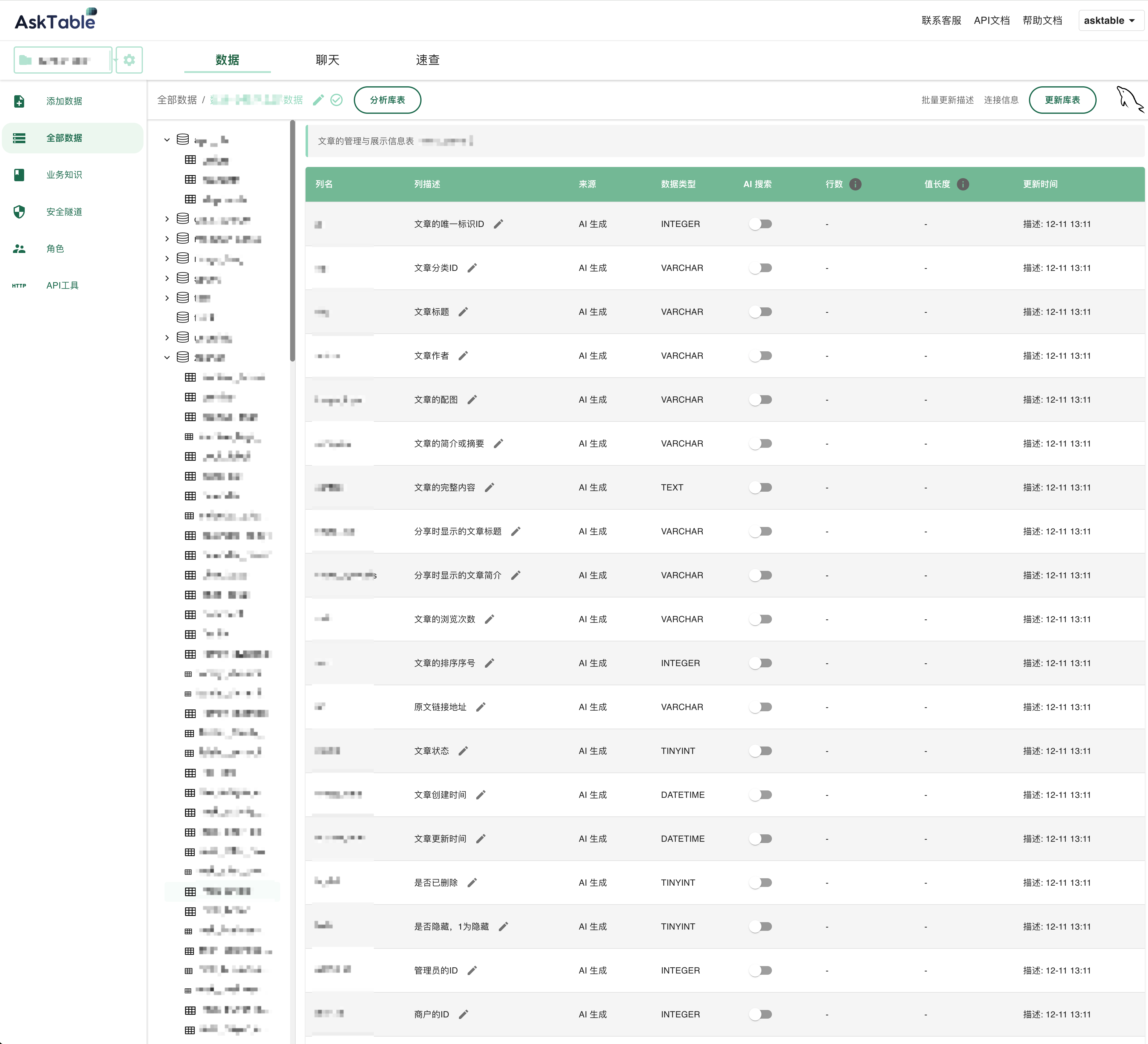Switch to the 聊天 tab
1148x1044 pixels.
coord(328,60)
